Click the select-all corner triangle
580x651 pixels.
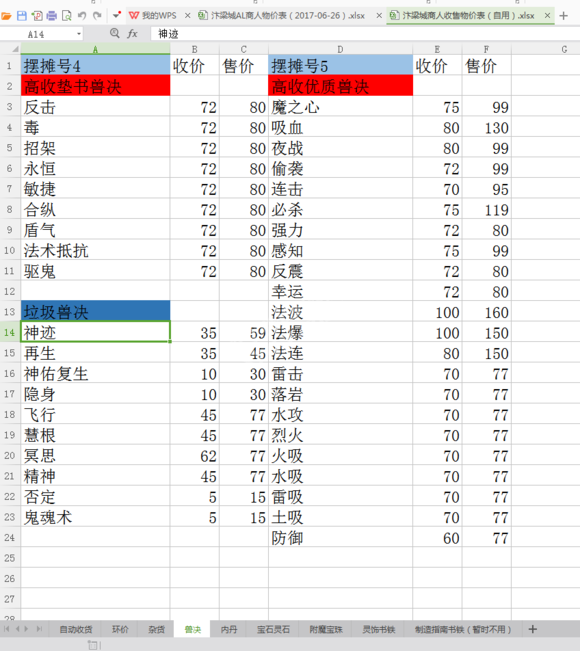click(15, 49)
